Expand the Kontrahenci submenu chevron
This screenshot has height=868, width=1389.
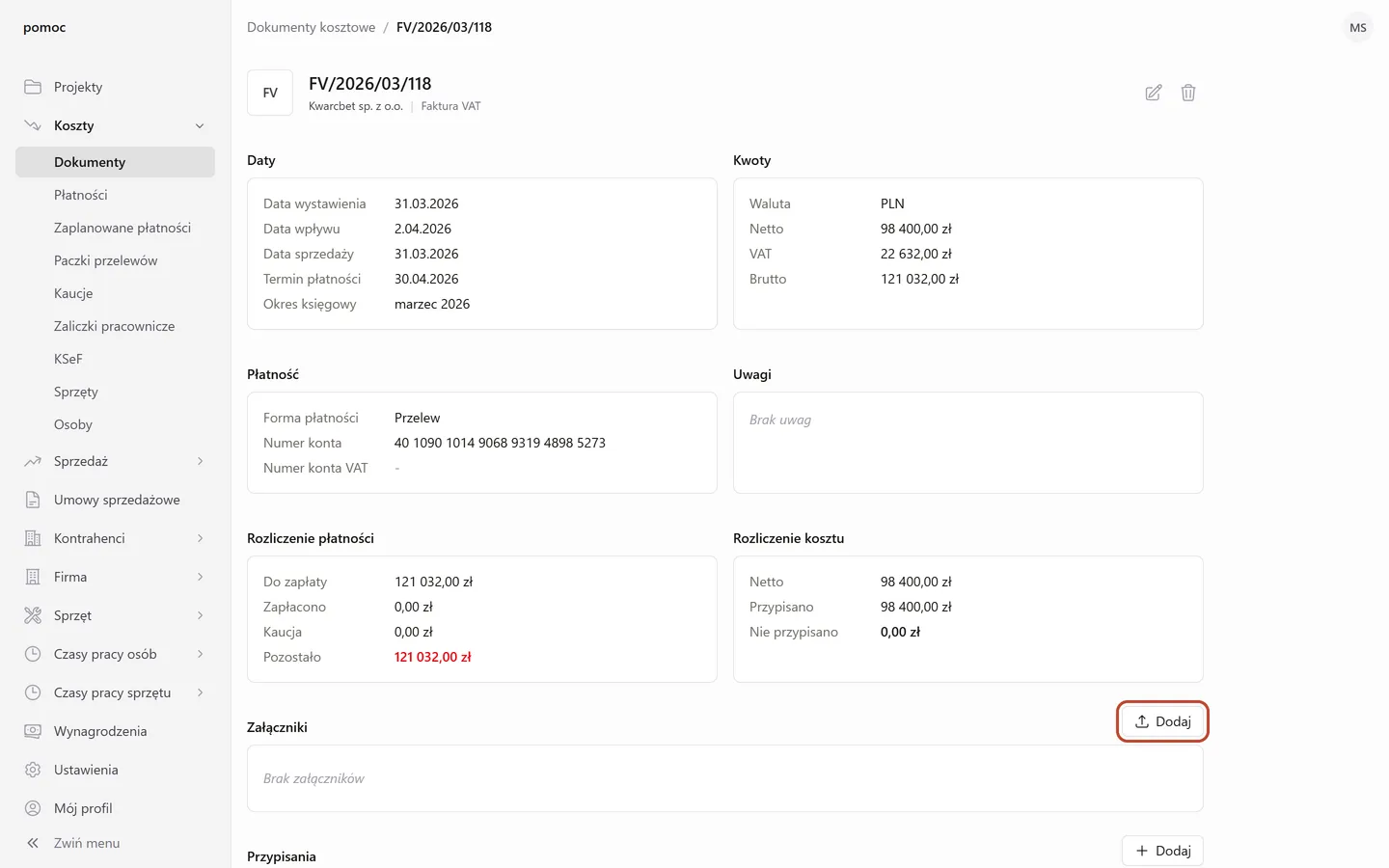(x=200, y=538)
